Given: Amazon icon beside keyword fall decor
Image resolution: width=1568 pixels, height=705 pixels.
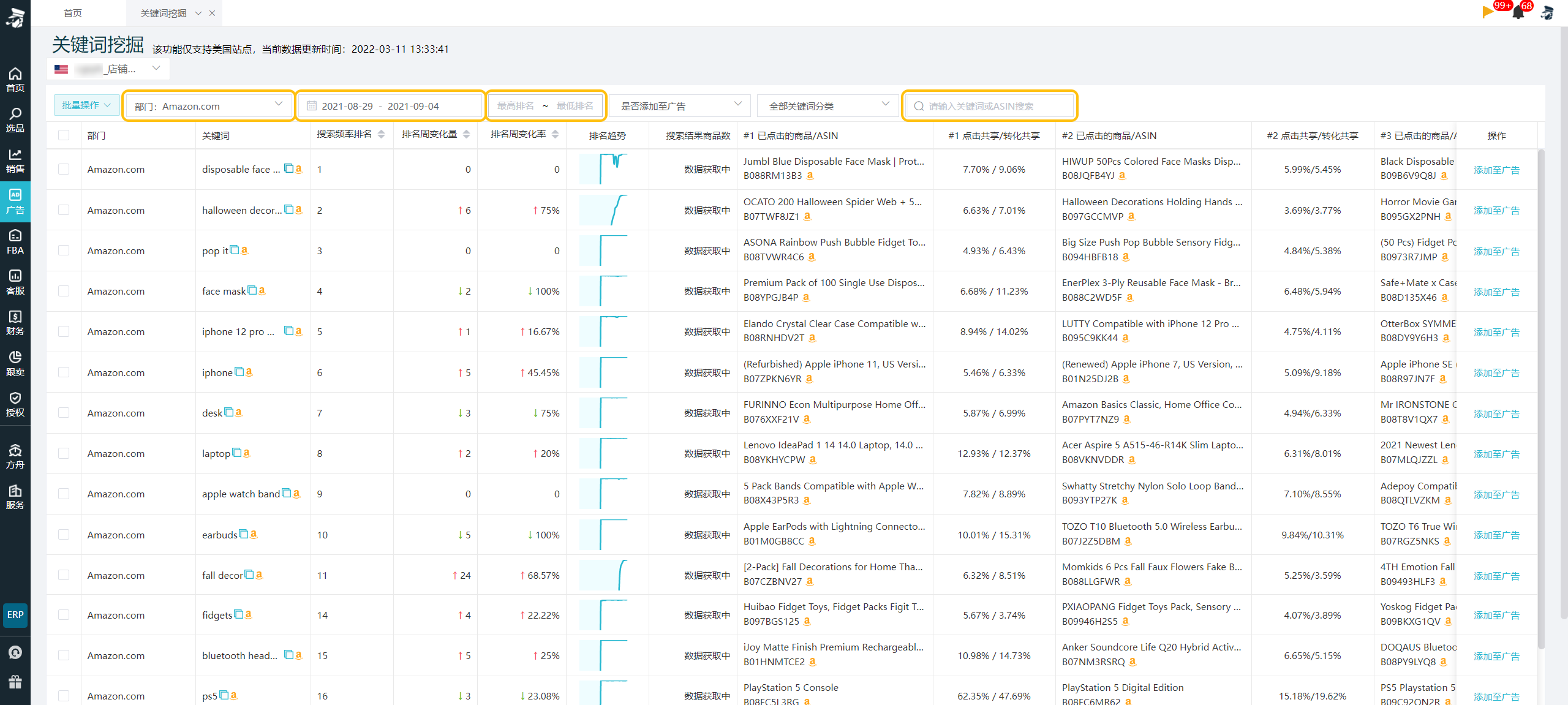Looking at the screenshot, I should (x=259, y=575).
